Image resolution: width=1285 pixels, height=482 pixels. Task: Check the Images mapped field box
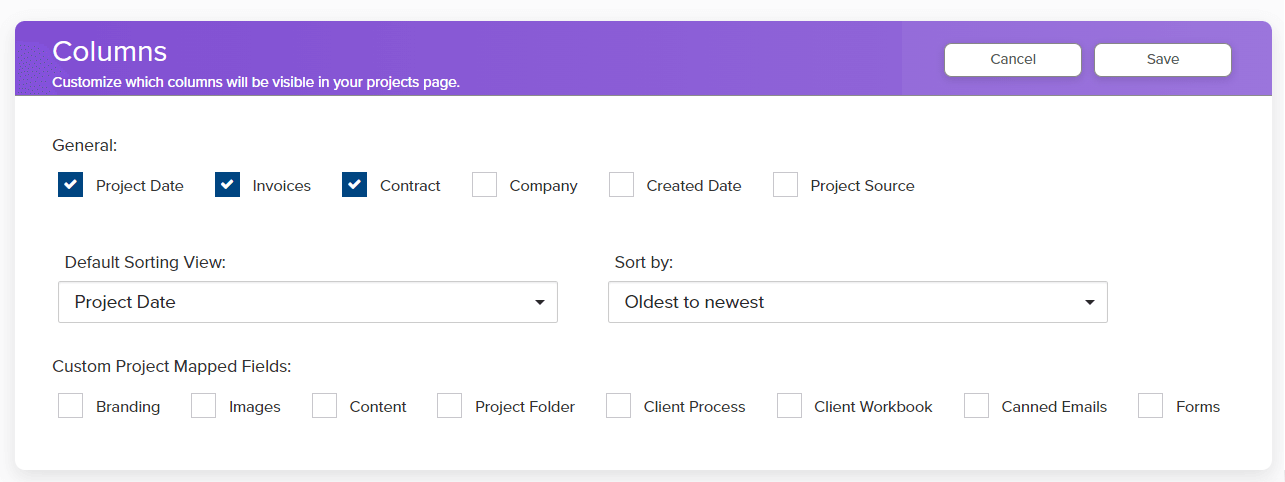[204, 406]
